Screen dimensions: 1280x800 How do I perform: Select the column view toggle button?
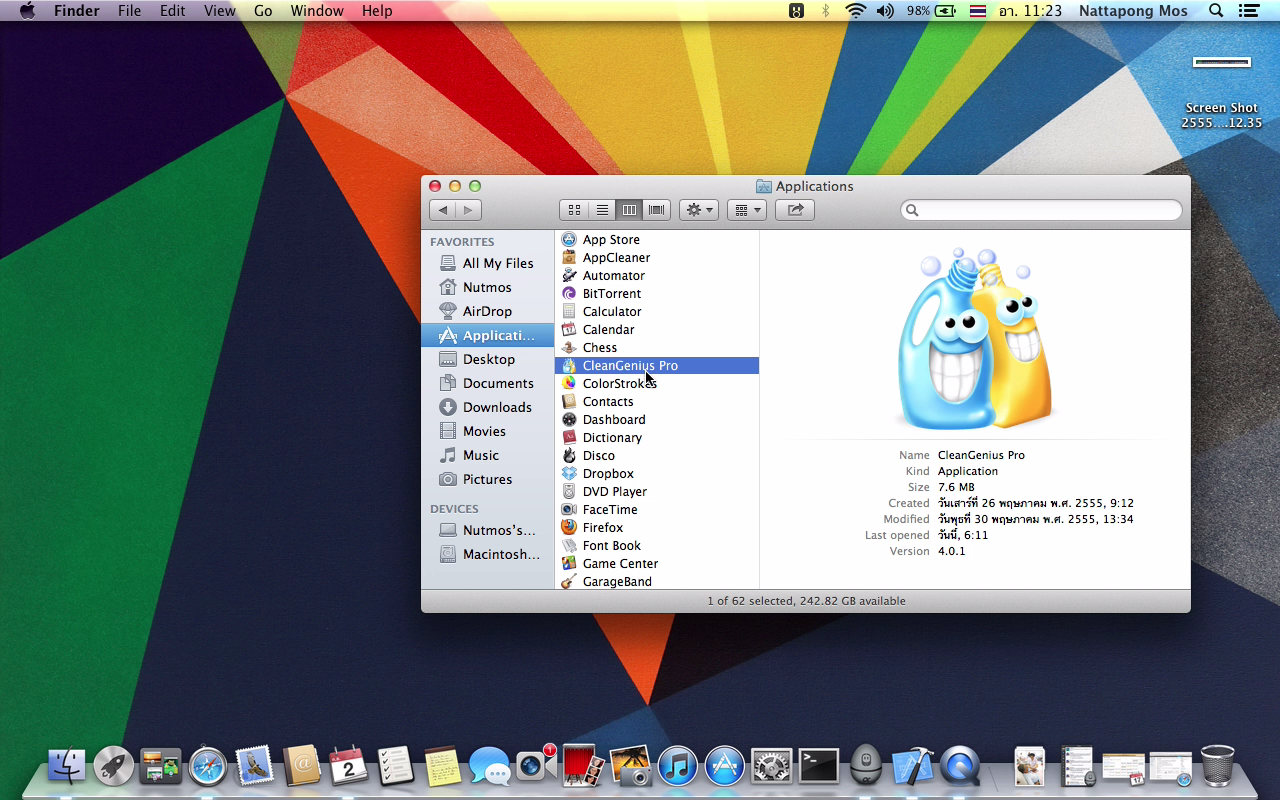(629, 210)
